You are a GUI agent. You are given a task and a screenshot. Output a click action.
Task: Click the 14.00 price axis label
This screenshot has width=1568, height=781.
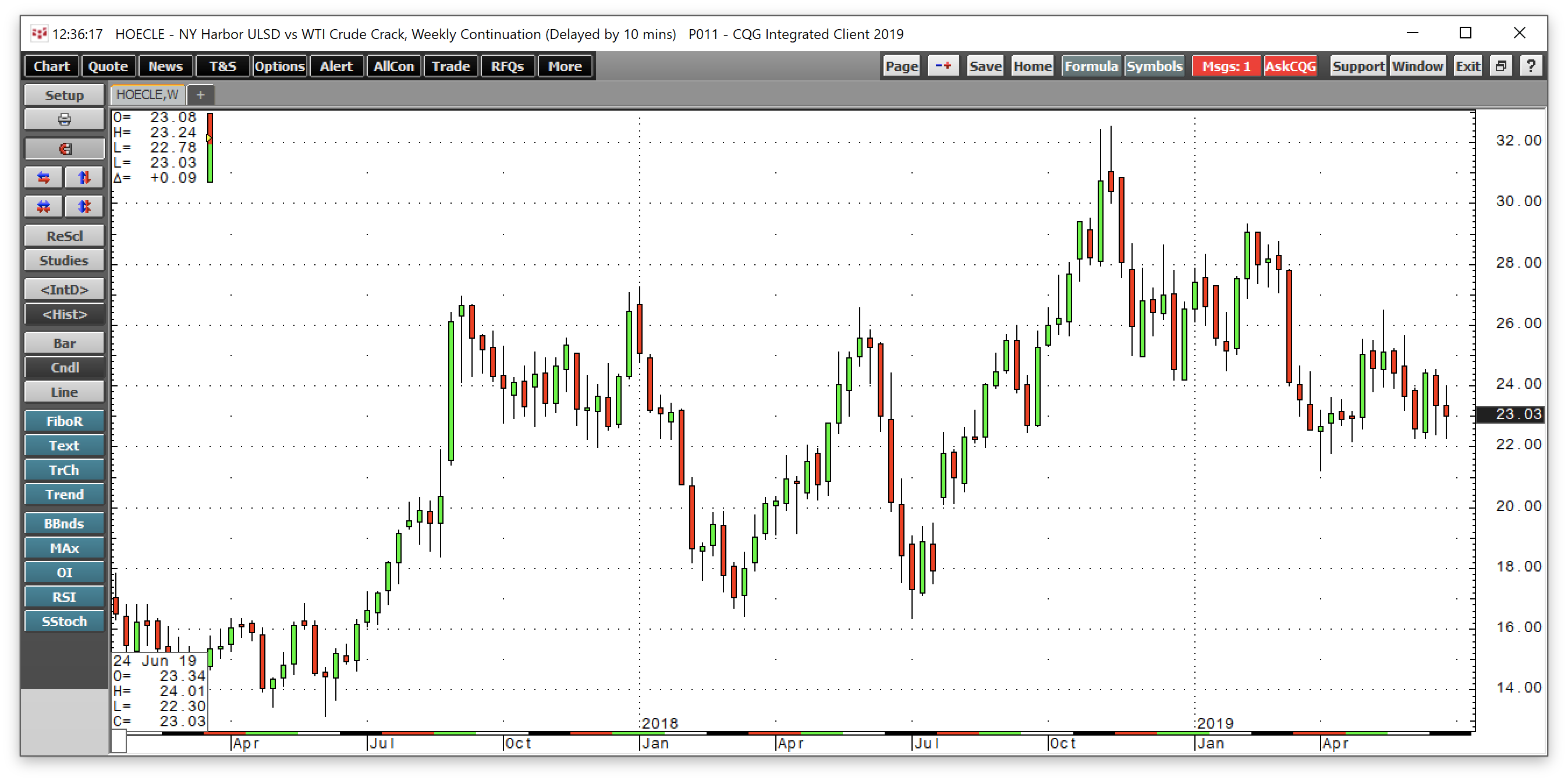[1518, 688]
